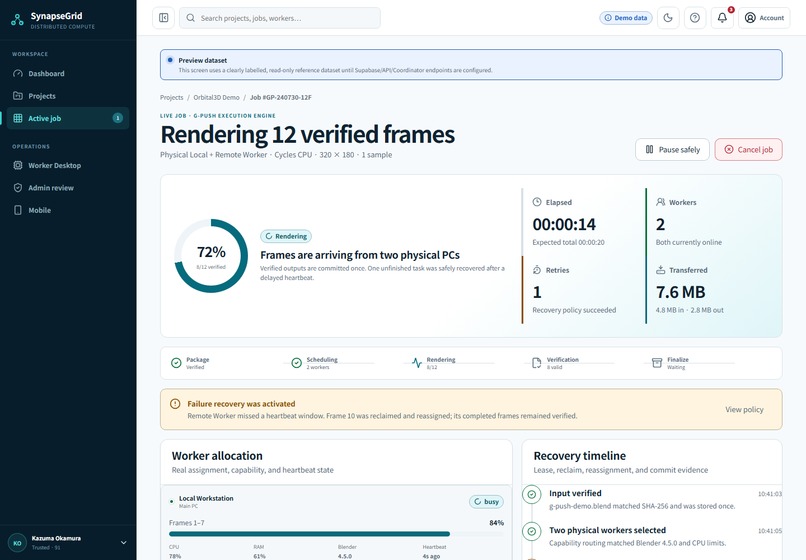
Task: Click the '00:00:14' elapsed value
Action: tap(564, 224)
